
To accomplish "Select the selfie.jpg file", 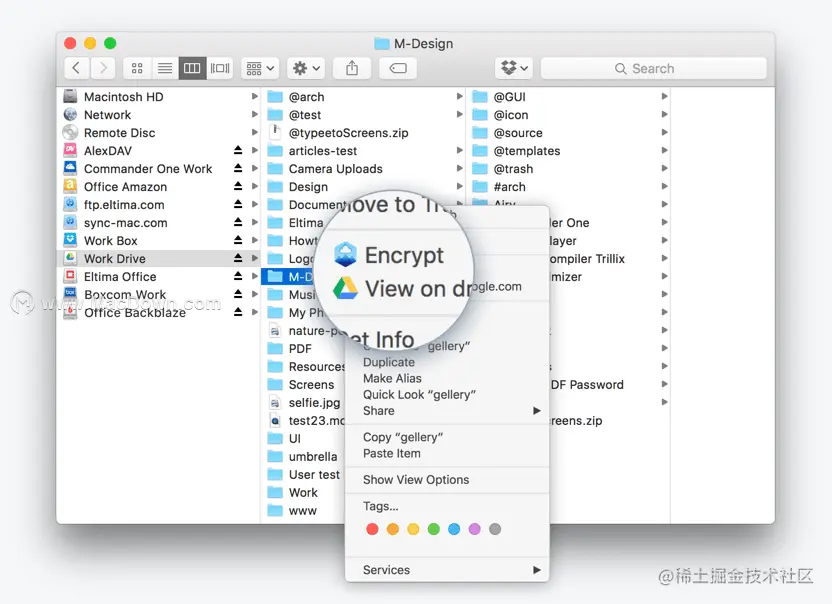I will [304, 403].
